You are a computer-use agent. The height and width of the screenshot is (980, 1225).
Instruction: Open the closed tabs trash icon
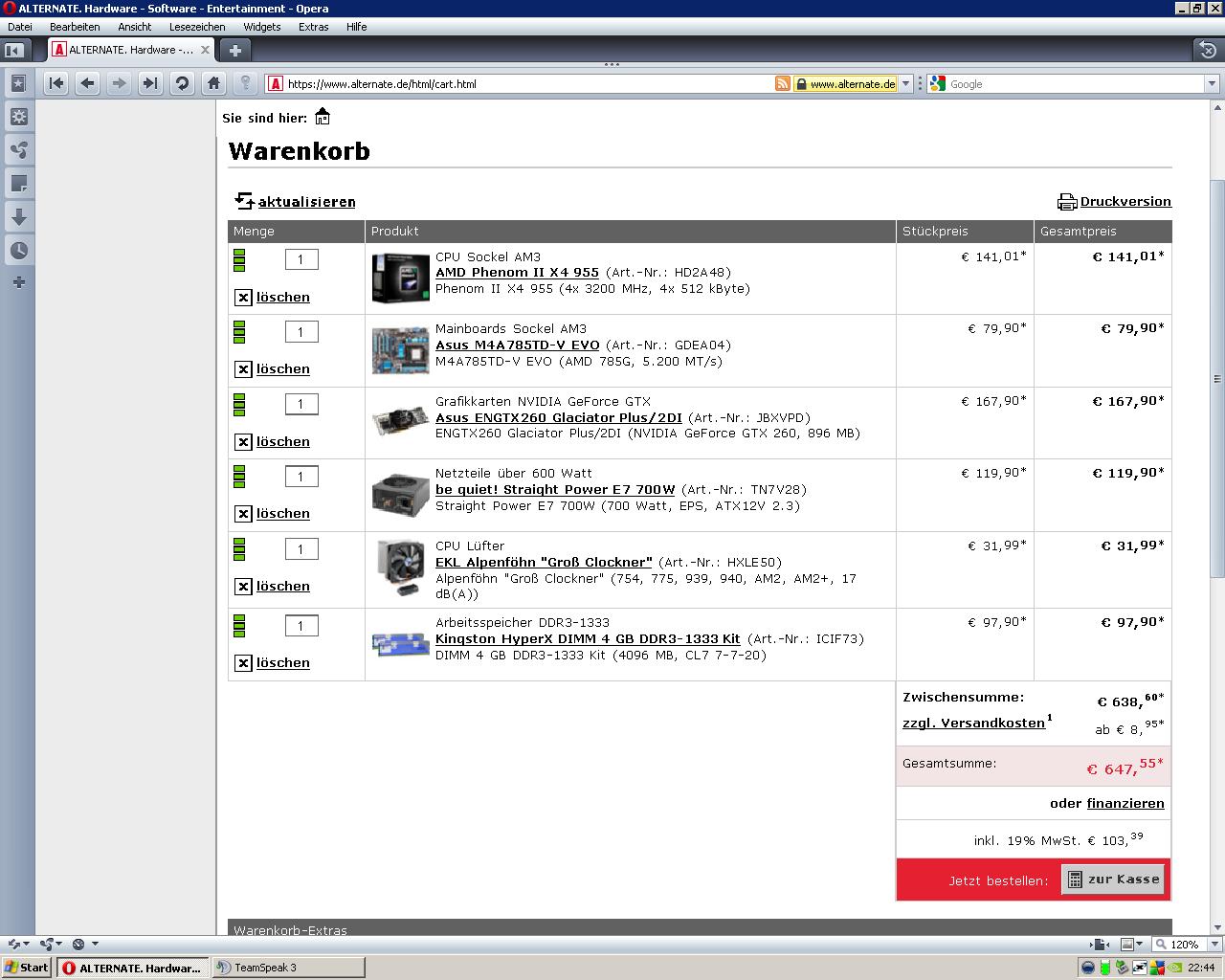coord(1208,50)
